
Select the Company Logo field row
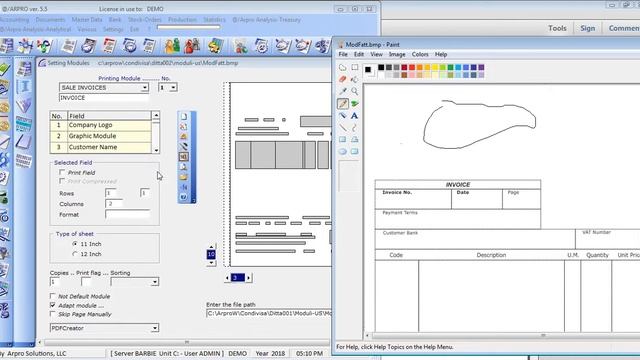click(x=100, y=125)
